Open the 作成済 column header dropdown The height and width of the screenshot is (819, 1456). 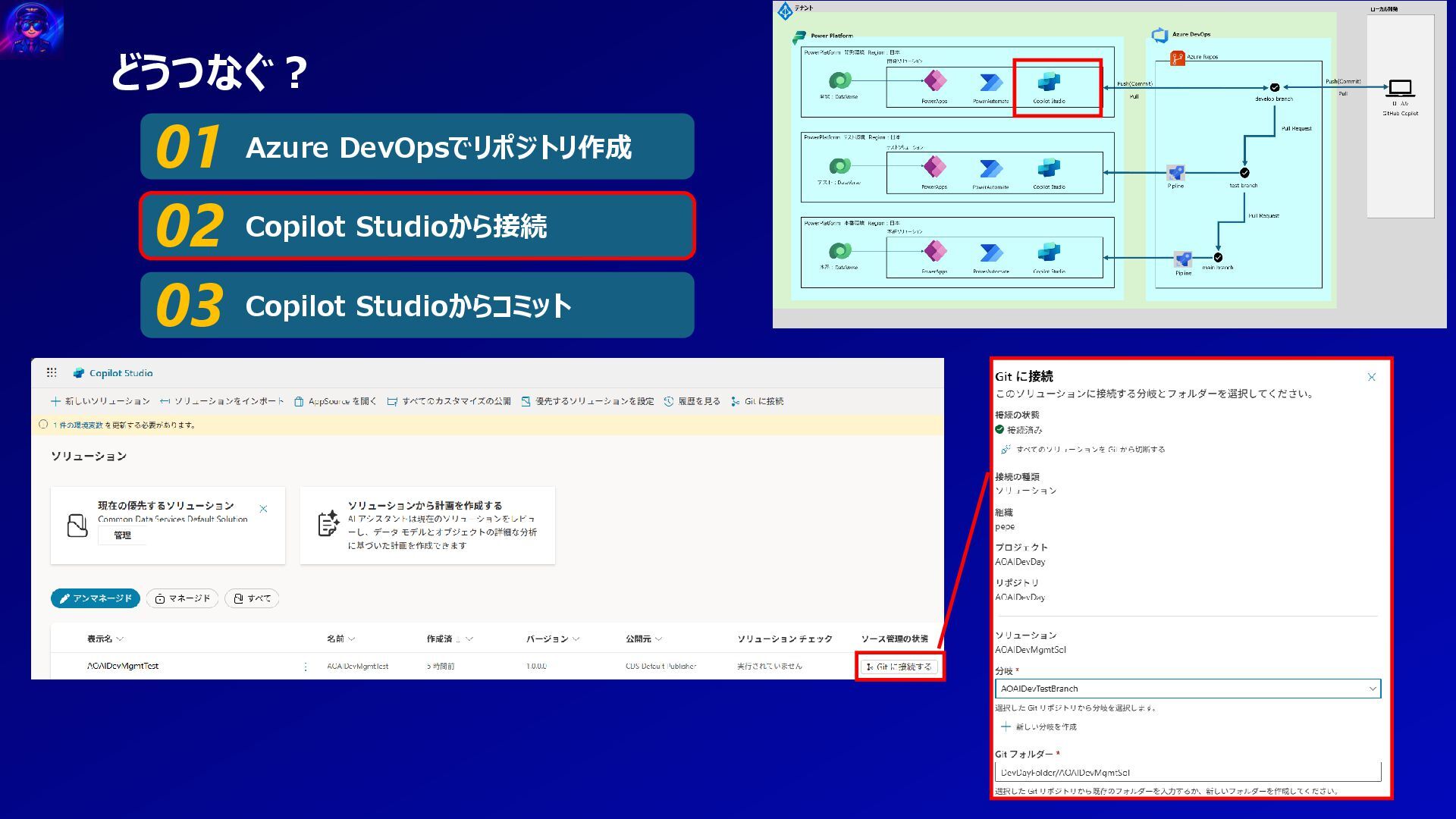click(x=450, y=639)
